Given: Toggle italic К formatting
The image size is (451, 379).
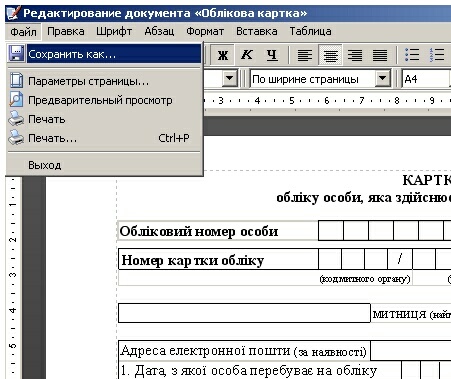Looking at the screenshot, I should click(x=247, y=55).
